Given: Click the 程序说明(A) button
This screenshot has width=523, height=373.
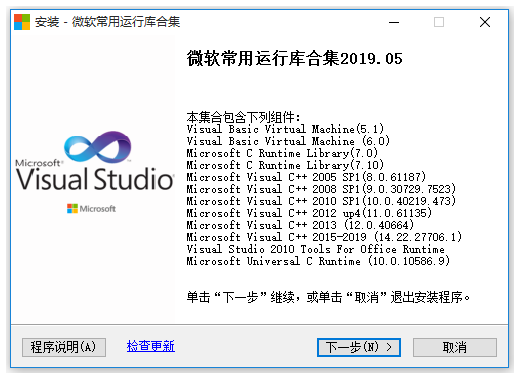Looking at the screenshot, I should (64, 347).
